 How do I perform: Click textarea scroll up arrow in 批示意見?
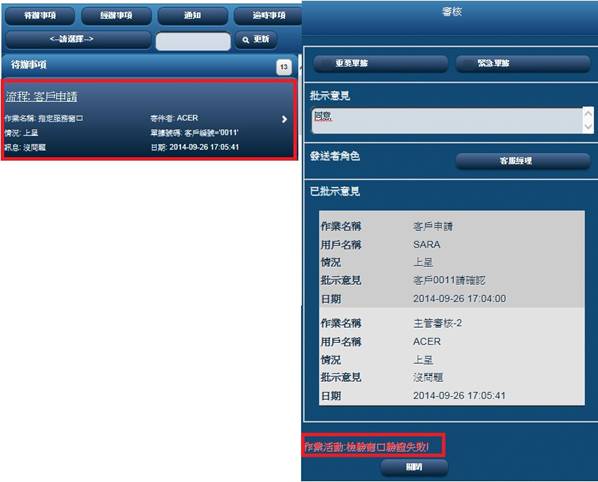[x=588, y=114]
